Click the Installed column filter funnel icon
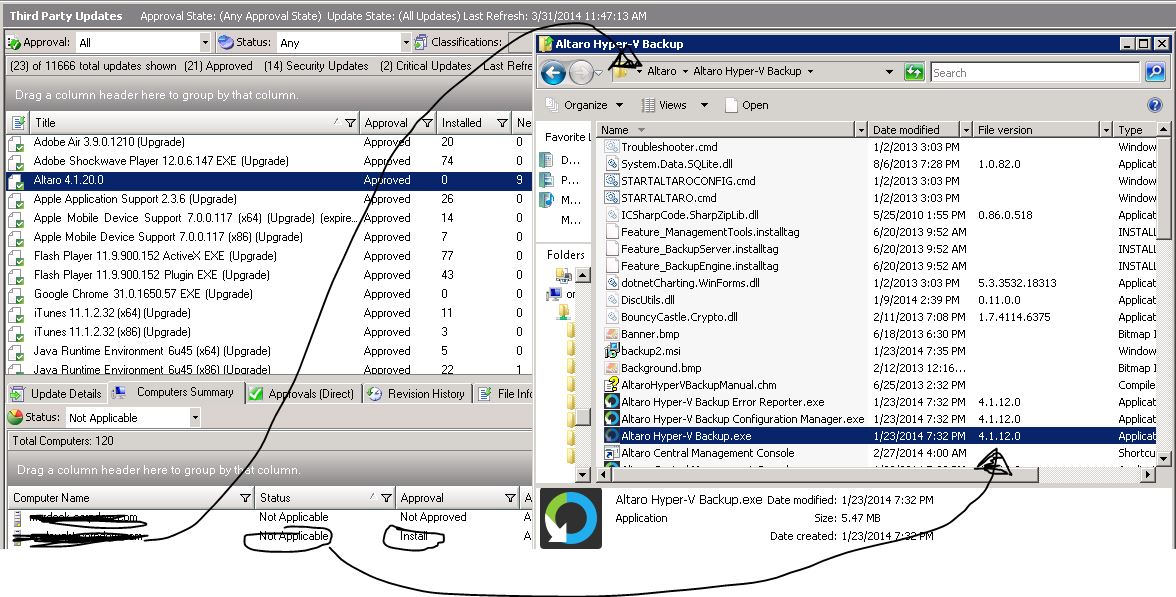1176x597 pixels. pos(502,123)
